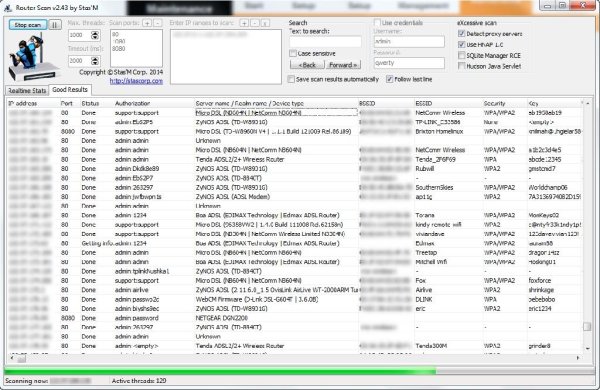Click the app icon in title bar
This screenshot has width=600, height=390.
[x=8, y=7]
